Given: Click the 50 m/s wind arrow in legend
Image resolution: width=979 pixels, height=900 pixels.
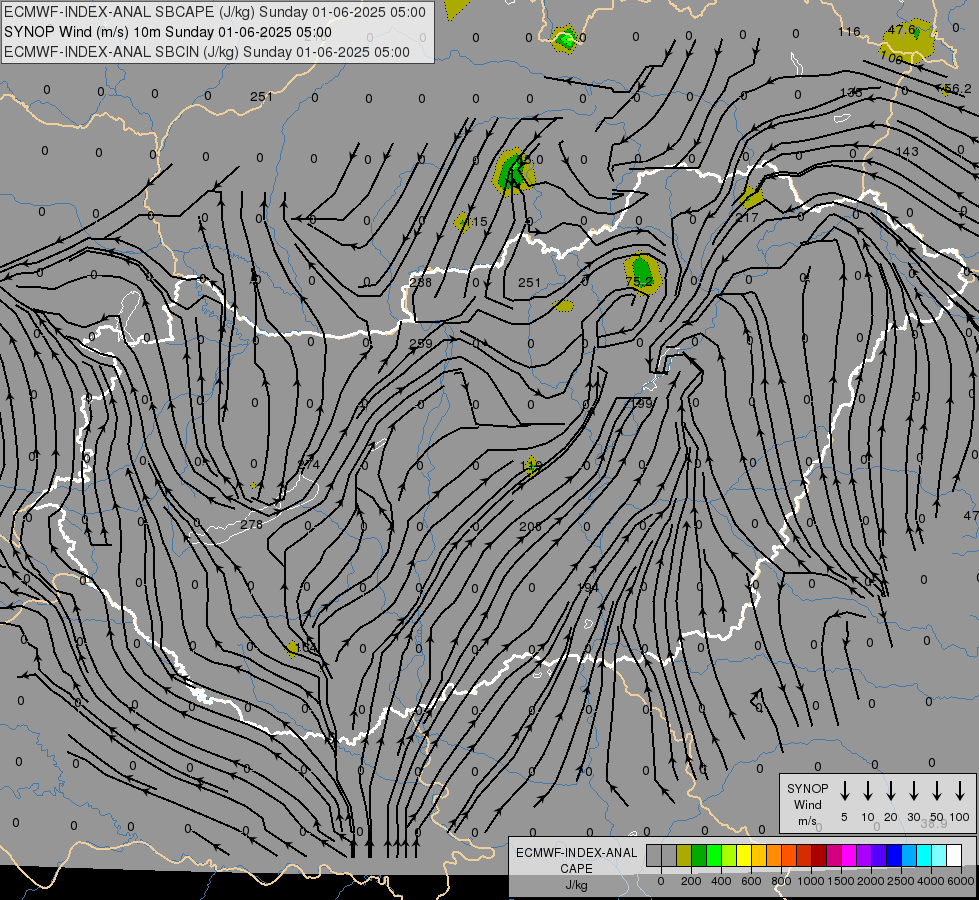Looking at the screenshot, I should (937, 791).
